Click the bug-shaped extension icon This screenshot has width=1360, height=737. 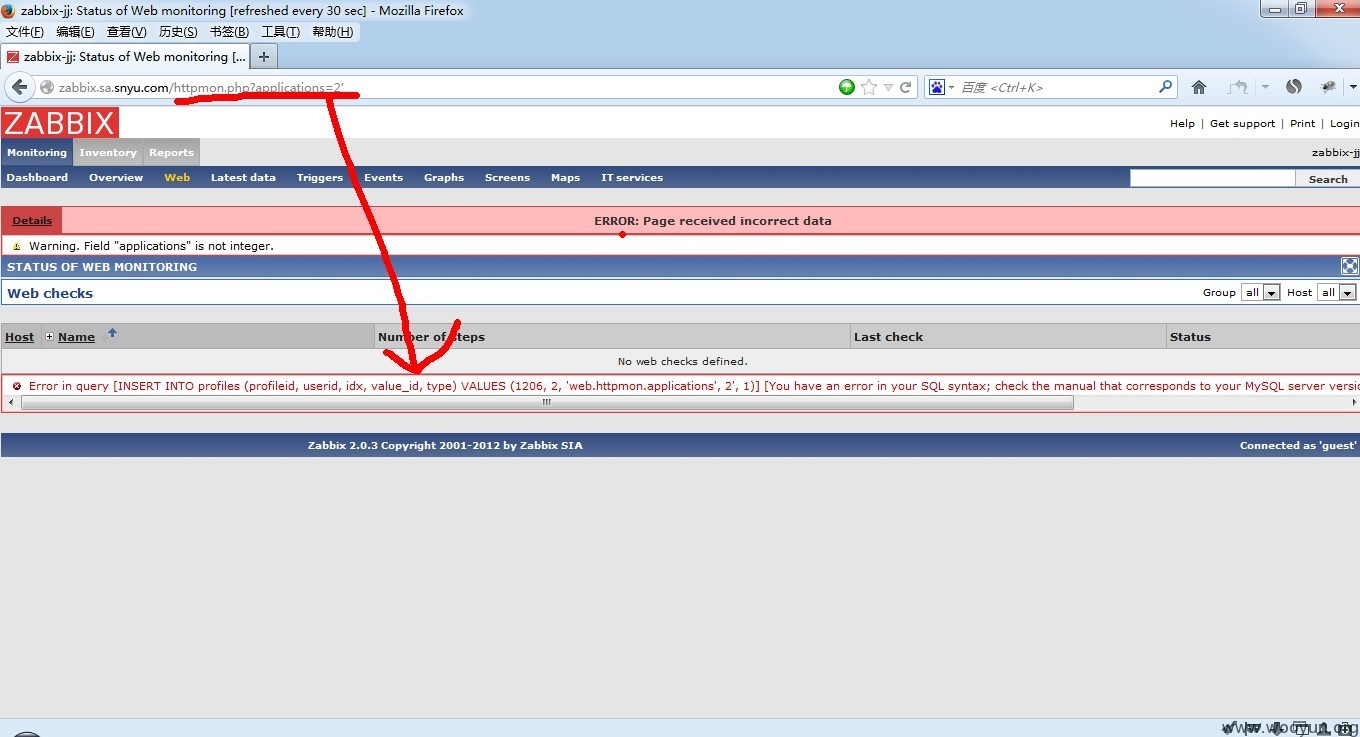coord(1328,87)
